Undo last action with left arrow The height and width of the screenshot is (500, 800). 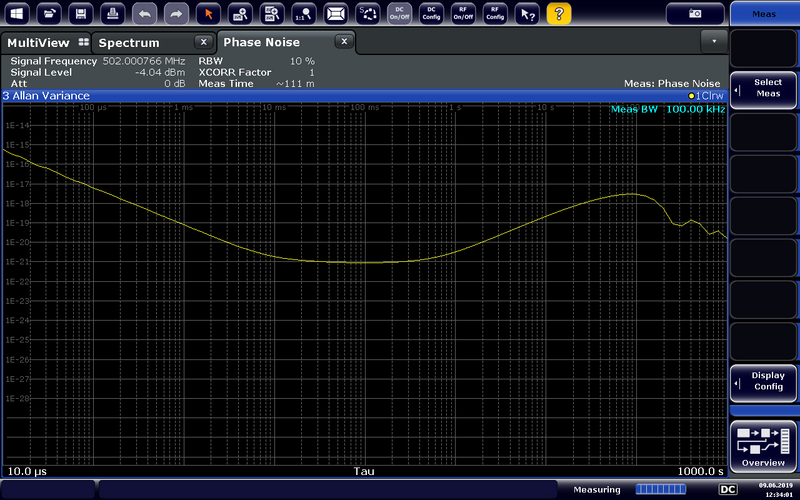click(146, 13)
